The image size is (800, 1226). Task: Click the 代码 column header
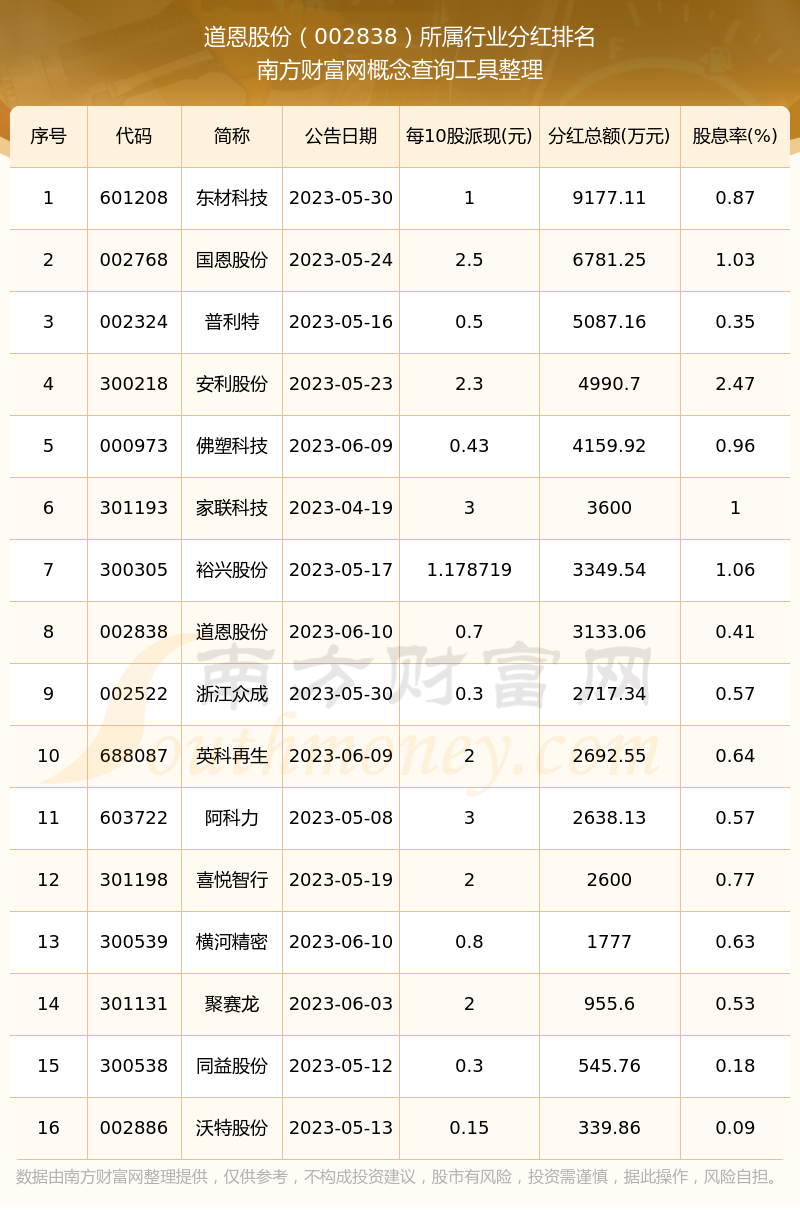[134, 136]
